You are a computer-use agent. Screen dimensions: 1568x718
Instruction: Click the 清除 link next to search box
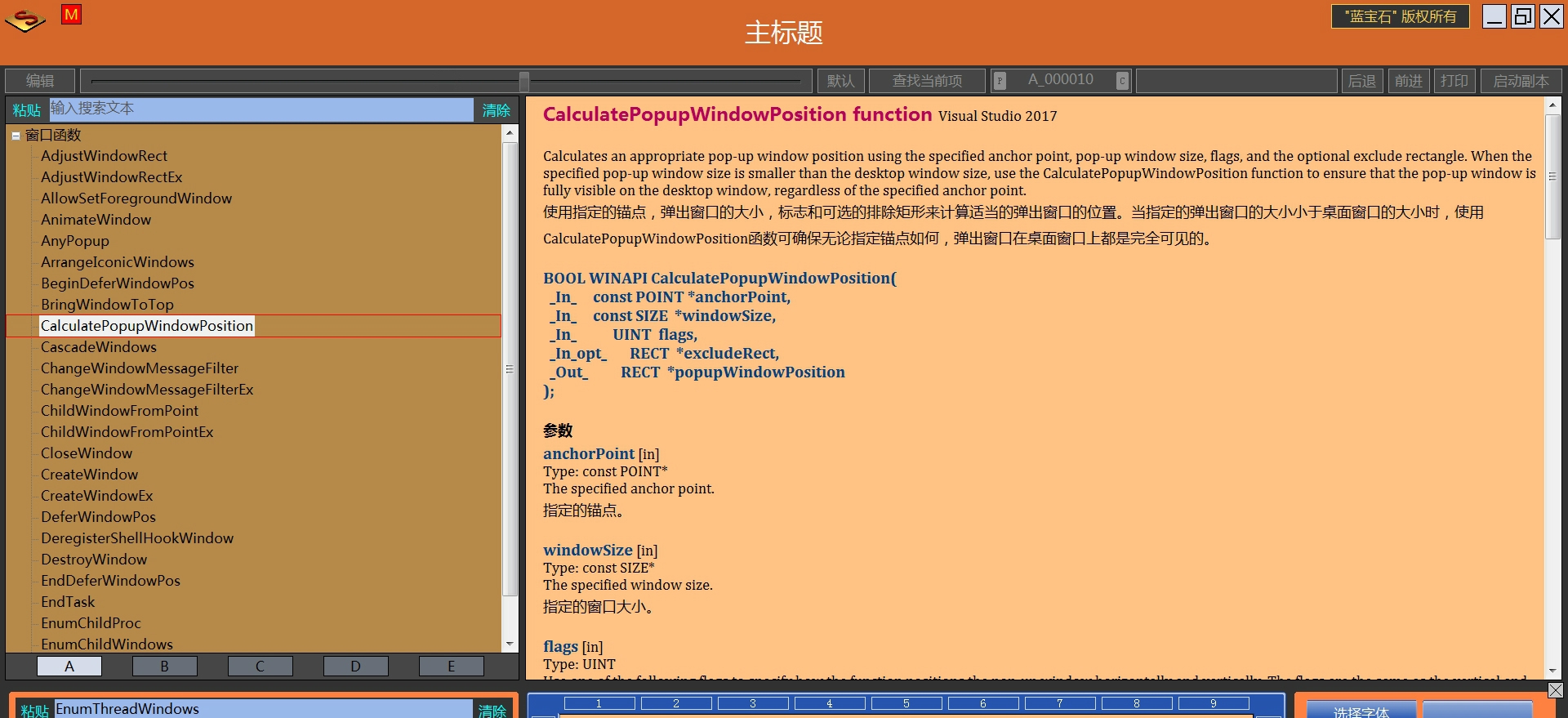tap(496, 110)
